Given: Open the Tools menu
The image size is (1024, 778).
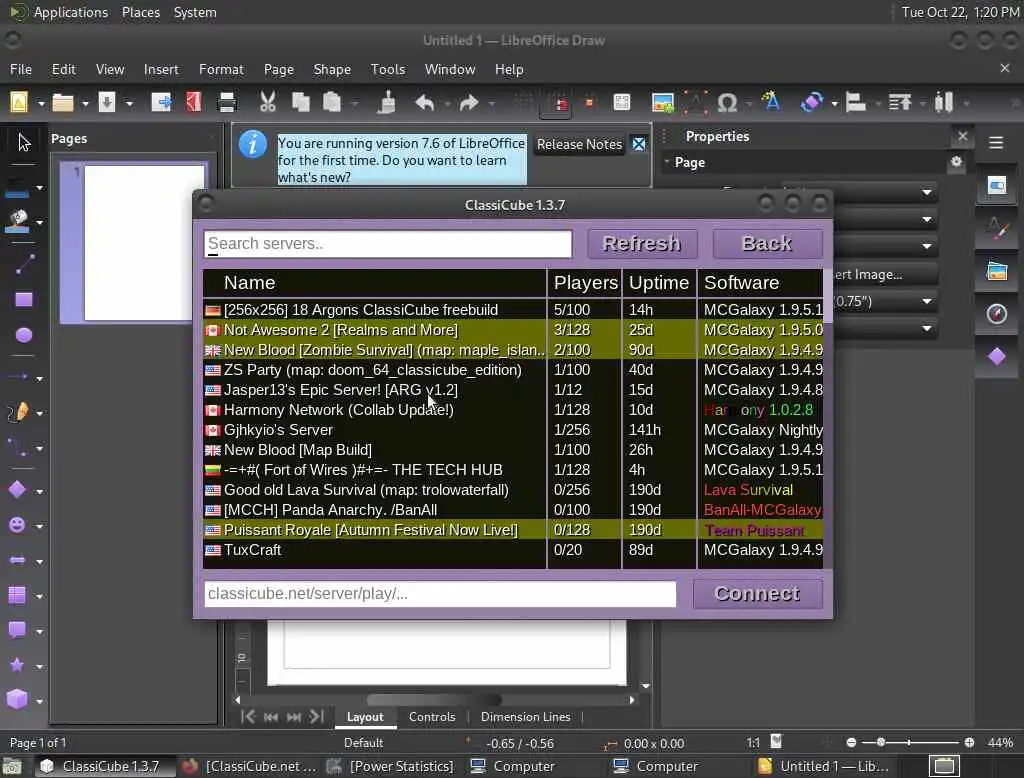Looking at the screenshot, I should pos(388,69).
